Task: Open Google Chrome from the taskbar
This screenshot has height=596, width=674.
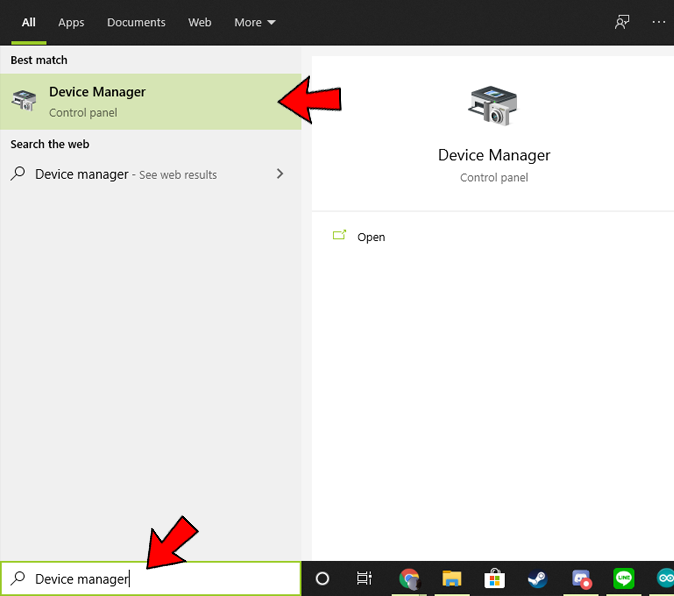Action: point(409,578)
